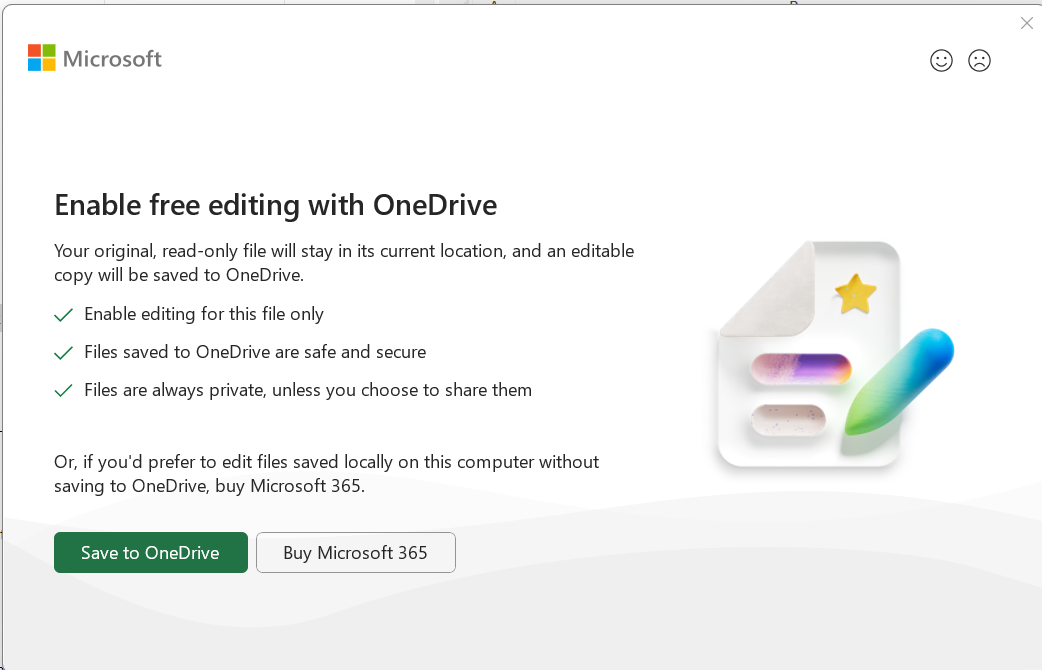Select the Buy Microsoft 365 button
The width and height of the screenshot is (1042, 670).
point(355,552)
